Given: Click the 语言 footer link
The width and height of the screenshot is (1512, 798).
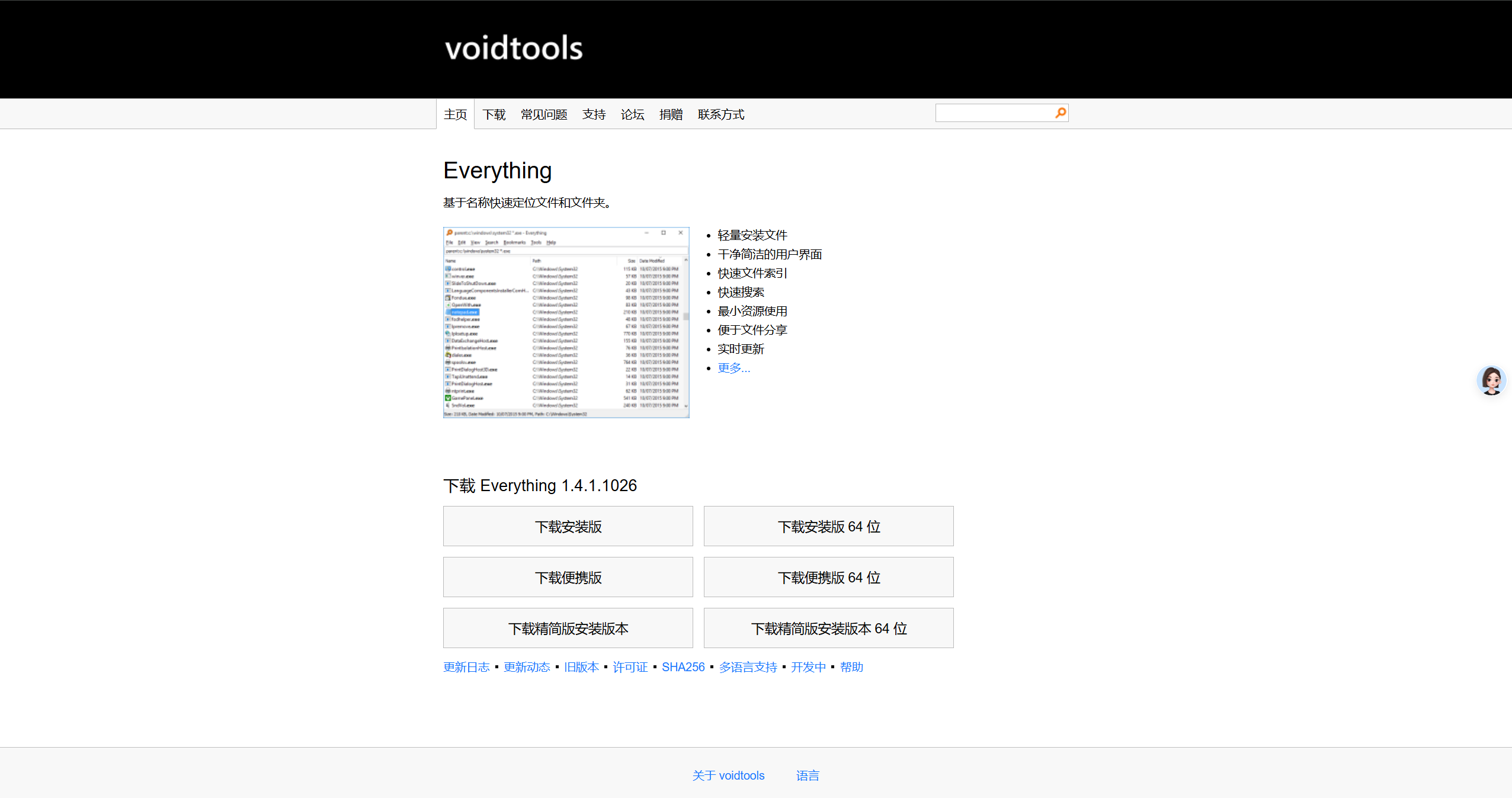Looking at the screenshot, I should pos(808,775).
